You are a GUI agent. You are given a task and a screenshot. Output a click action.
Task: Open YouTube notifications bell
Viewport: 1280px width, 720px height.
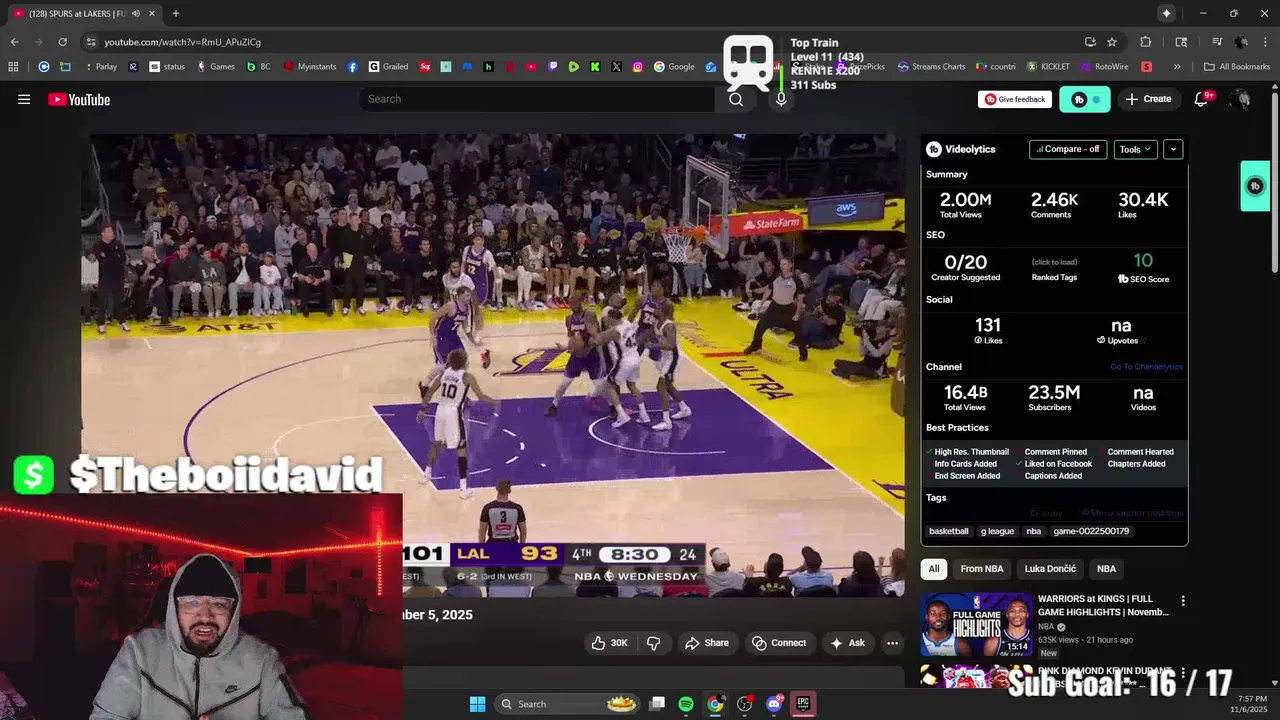(1202, 99)
